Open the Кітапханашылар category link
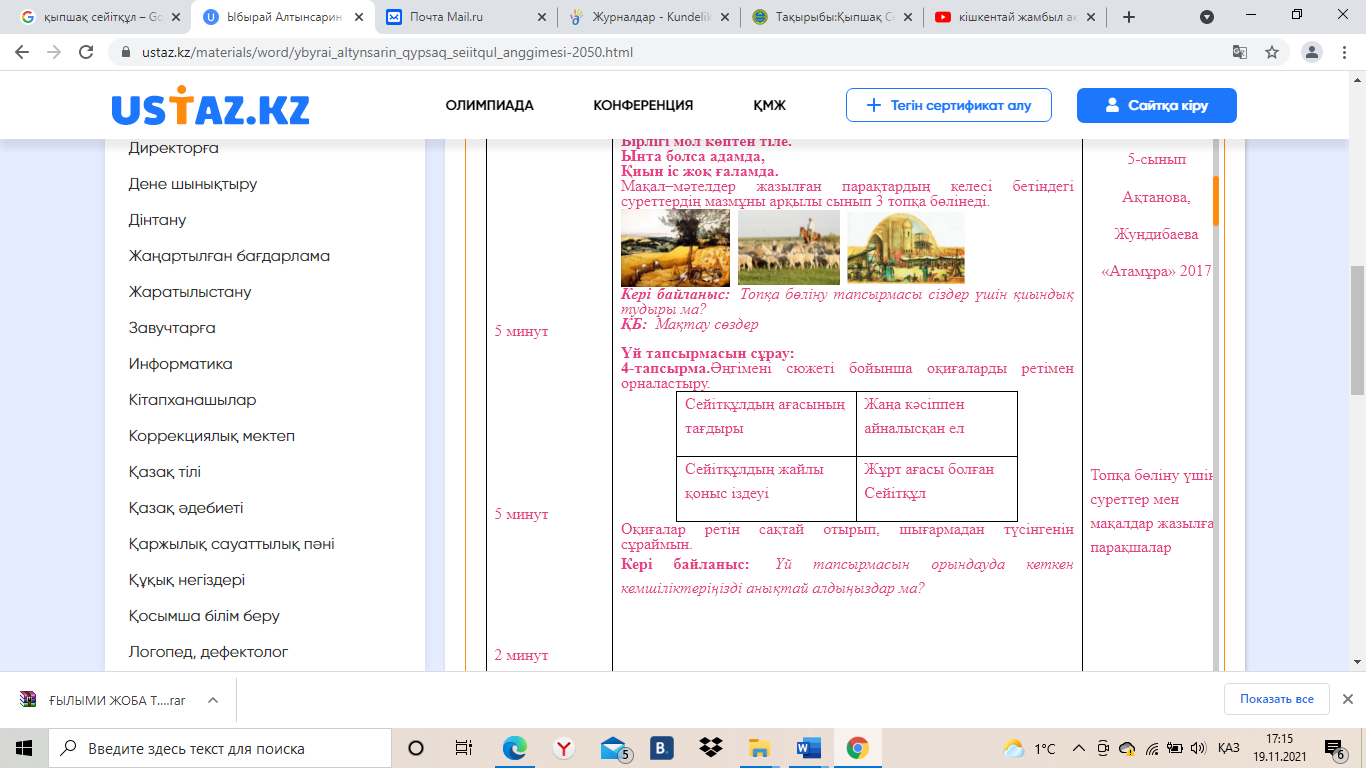This screenshot has width=1366, height=768. coord(193,400)
